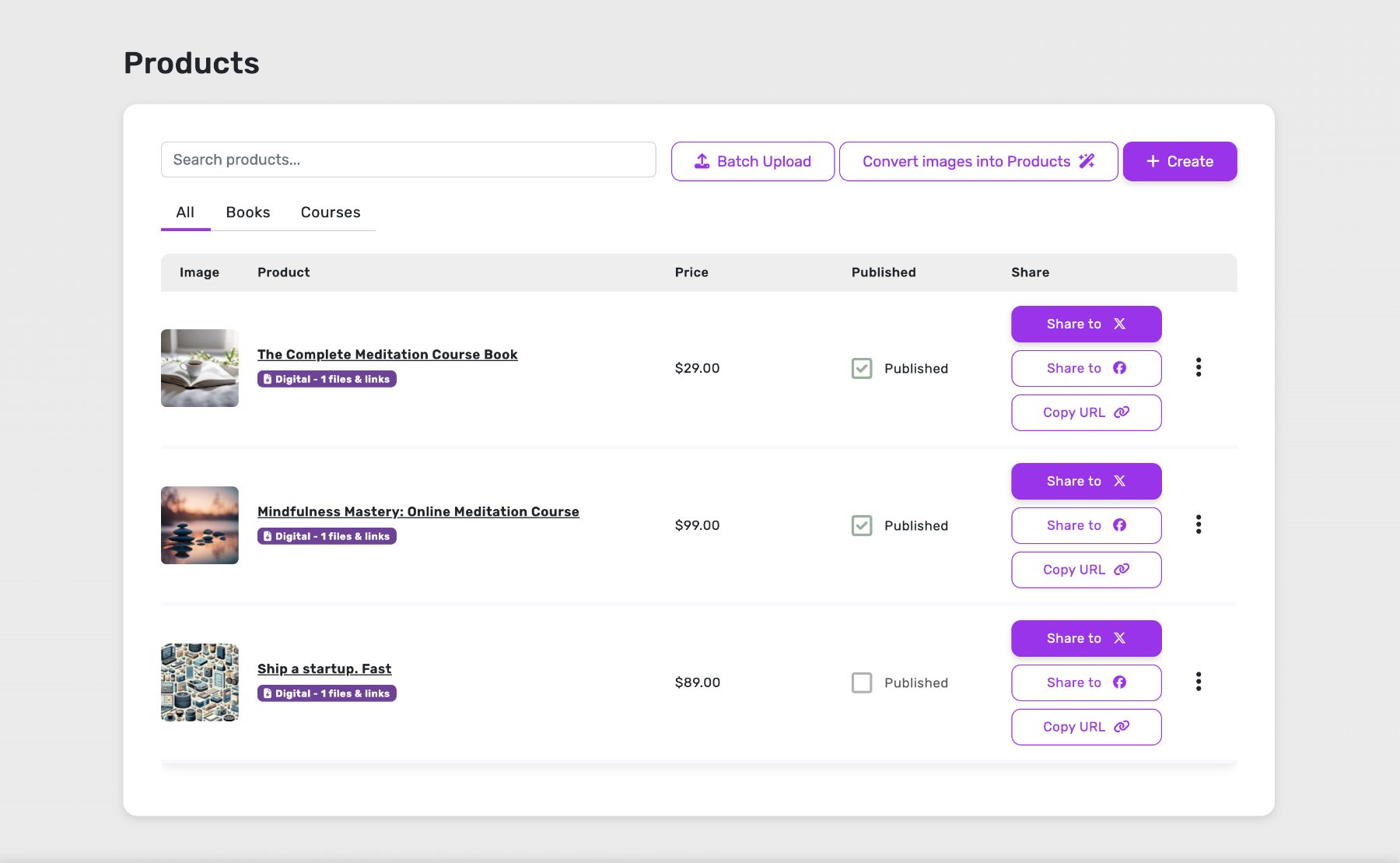Viewport: 1400px width, 863px height.
Task: Open the Mindfulness Mastery stacked stones thumbnail
Action: [200, 525]
